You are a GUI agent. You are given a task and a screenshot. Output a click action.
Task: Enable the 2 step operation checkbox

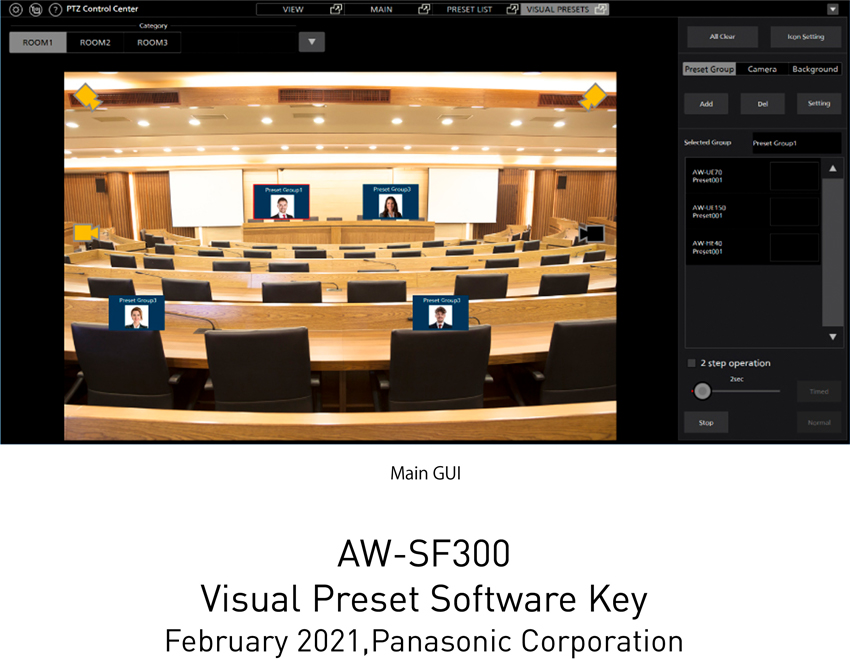coord(691,363)
